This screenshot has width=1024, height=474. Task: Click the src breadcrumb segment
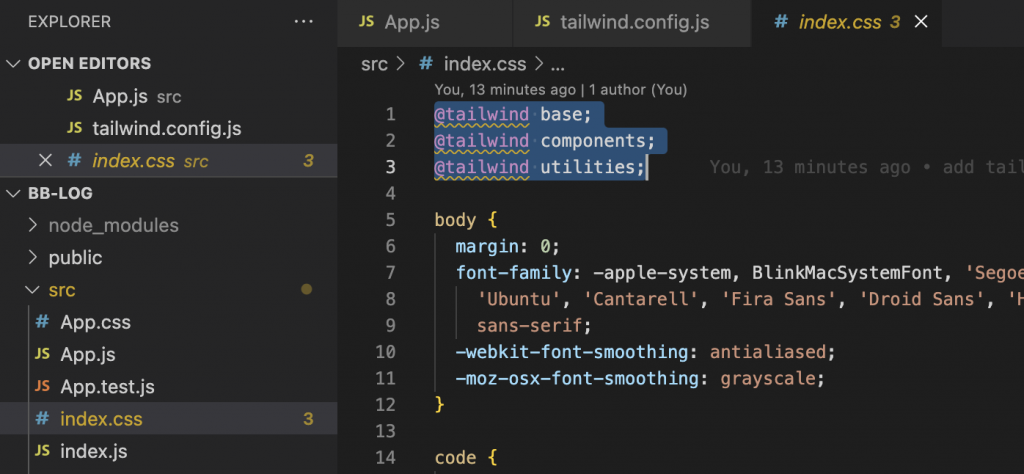click(x=375, y=64)
